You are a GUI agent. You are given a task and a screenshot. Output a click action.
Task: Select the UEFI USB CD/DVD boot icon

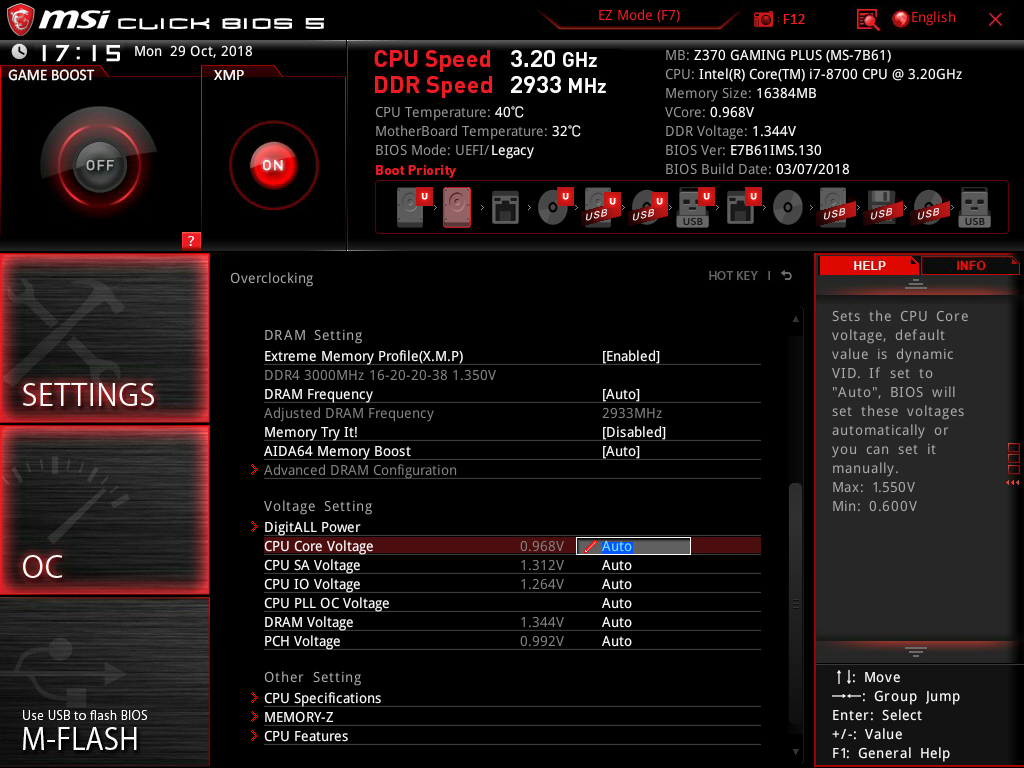648,207
